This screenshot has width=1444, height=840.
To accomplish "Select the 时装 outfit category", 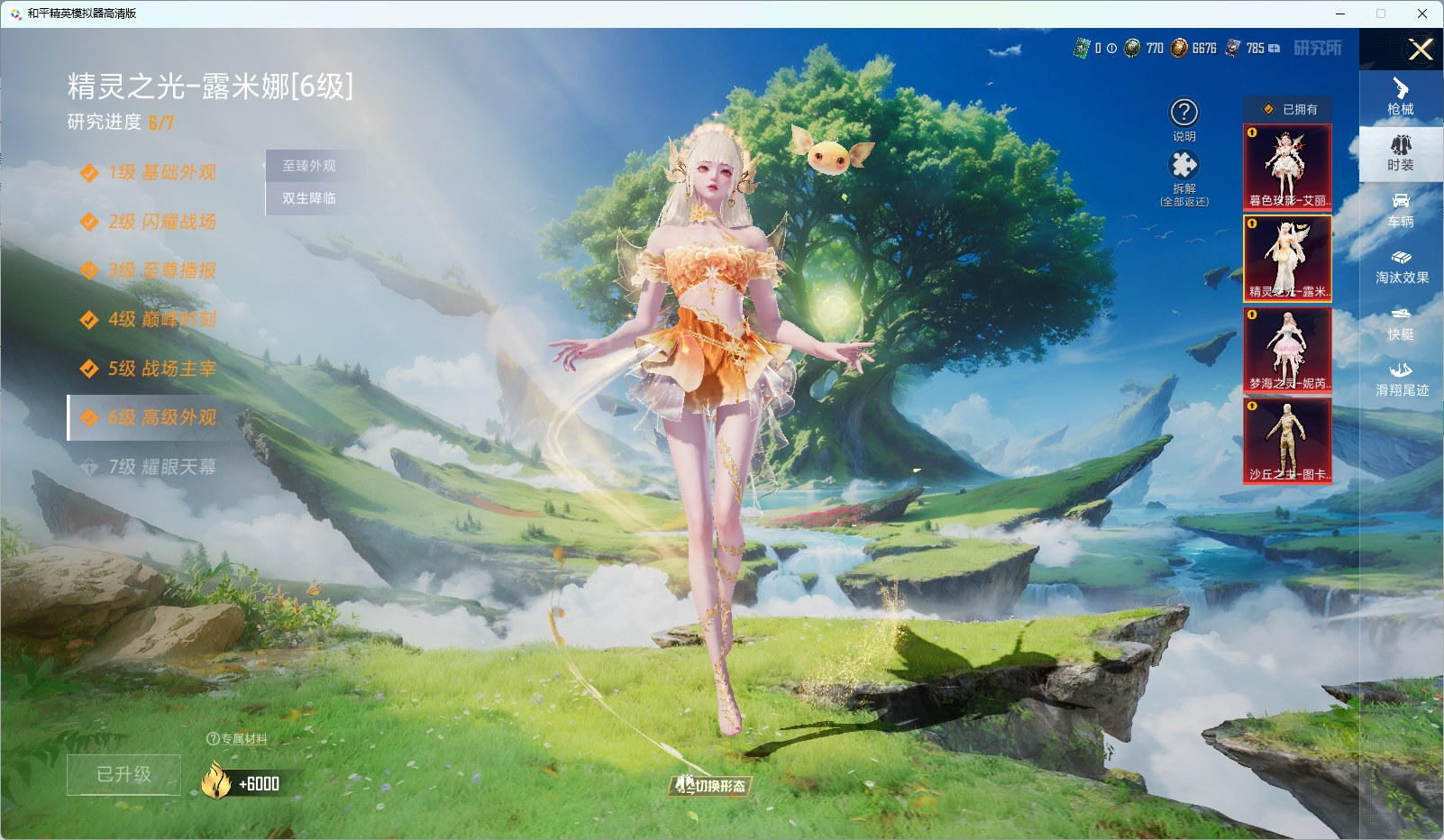I will coord(1401,153).
